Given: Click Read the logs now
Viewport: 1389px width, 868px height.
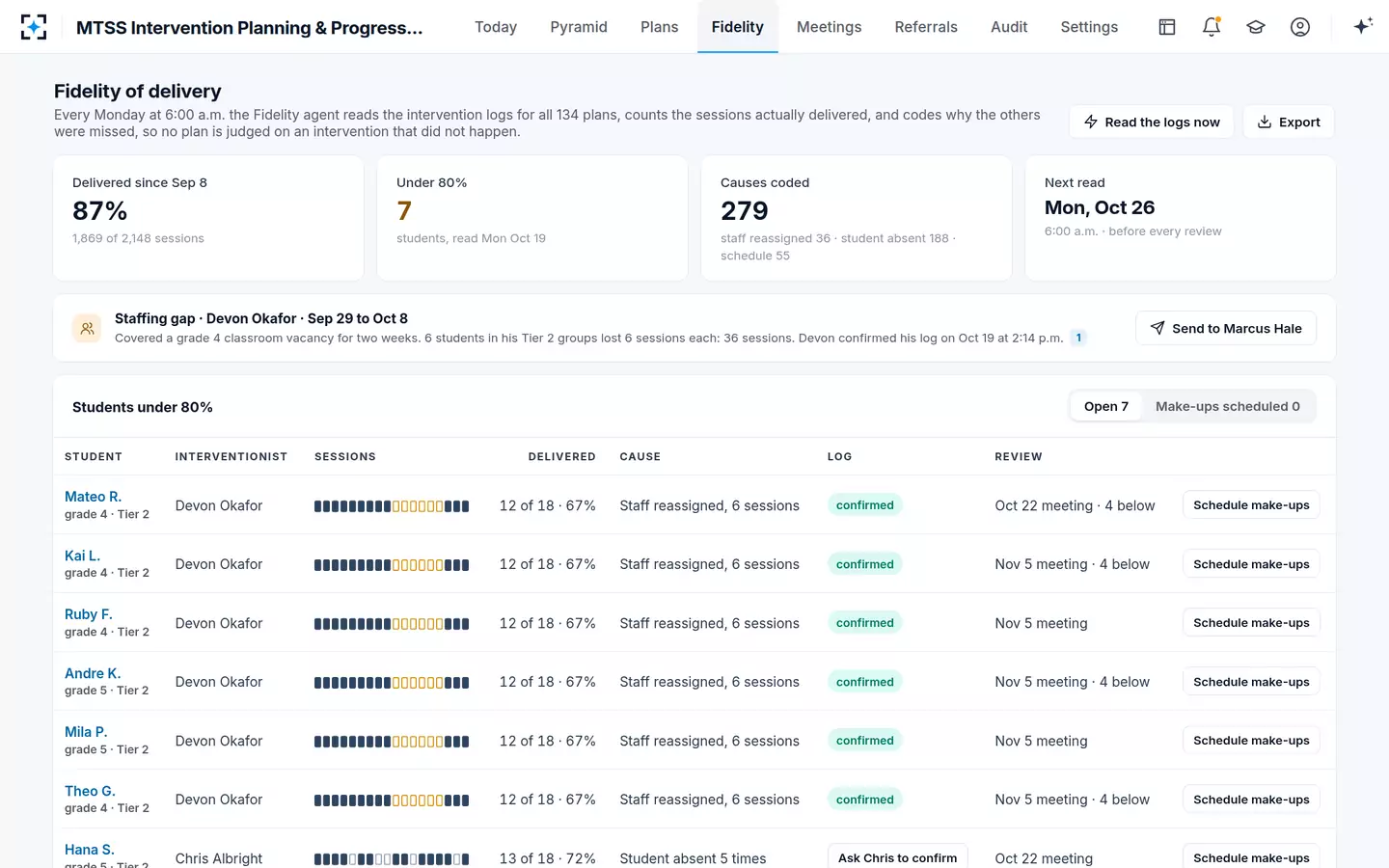Looking at the screenshot, I should pyautogui.click(x=1151, y=122).
